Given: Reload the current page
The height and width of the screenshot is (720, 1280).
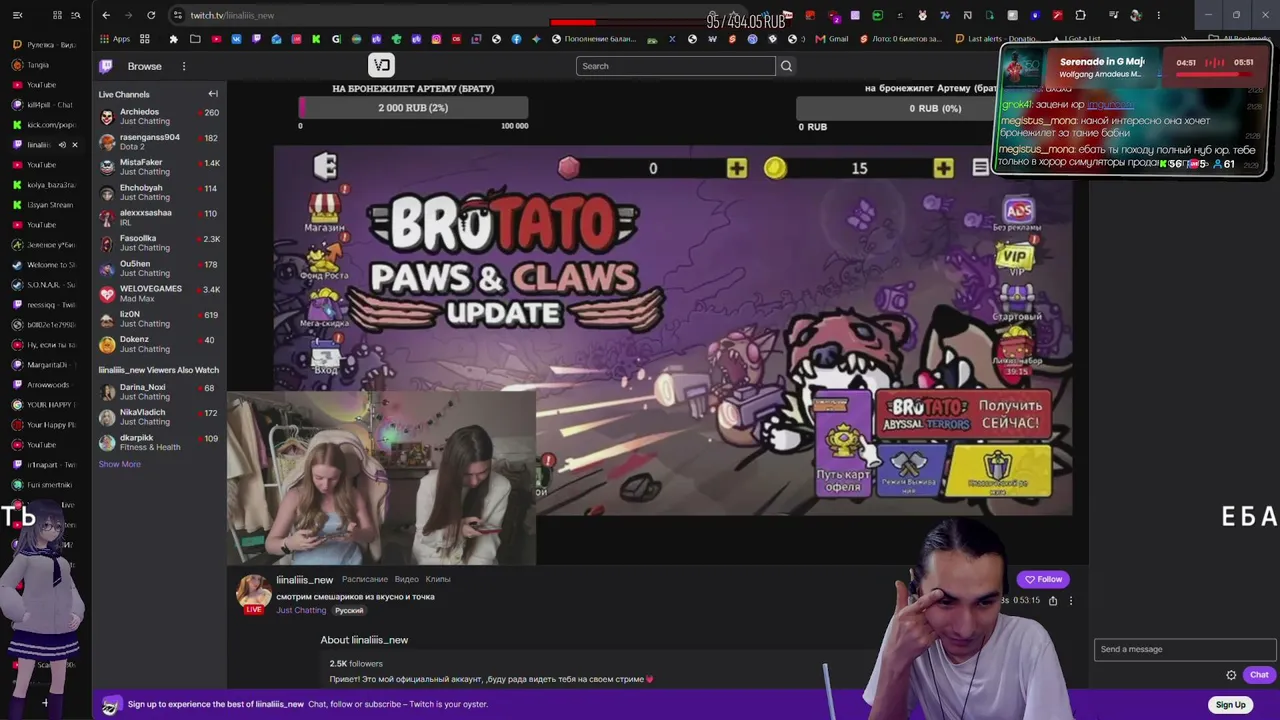Looking at the screenshot, I should point(151,15).
